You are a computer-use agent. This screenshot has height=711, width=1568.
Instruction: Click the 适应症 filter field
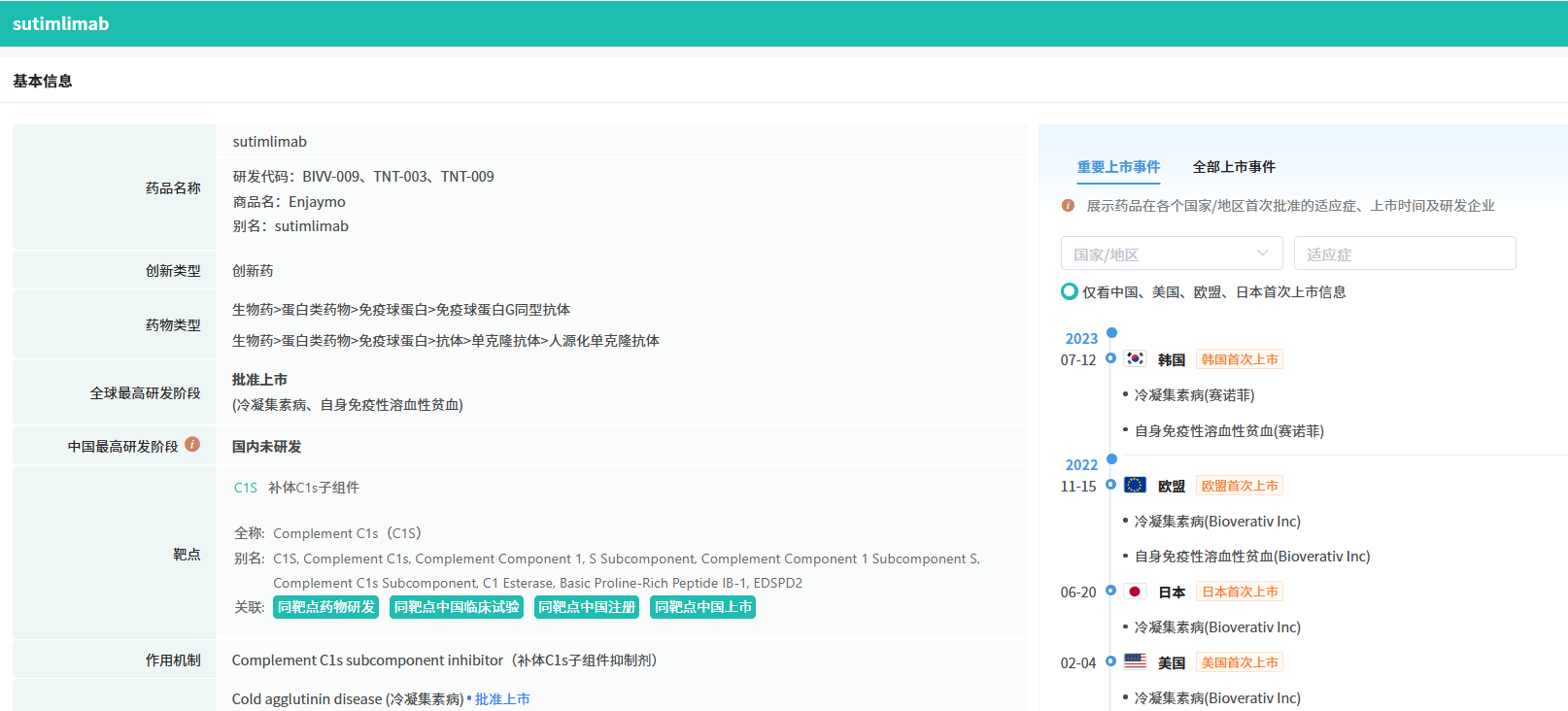pos(1404,254)
